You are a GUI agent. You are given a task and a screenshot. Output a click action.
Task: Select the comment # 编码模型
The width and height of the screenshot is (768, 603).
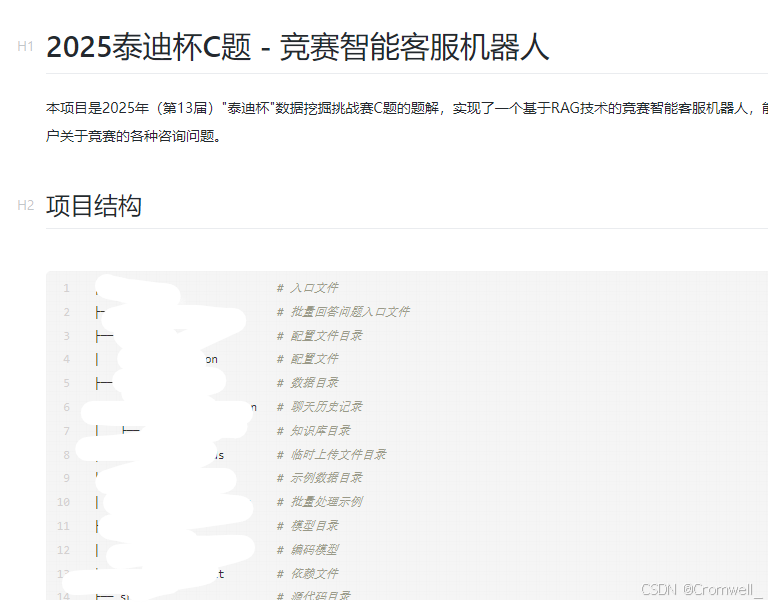(308, 550)
